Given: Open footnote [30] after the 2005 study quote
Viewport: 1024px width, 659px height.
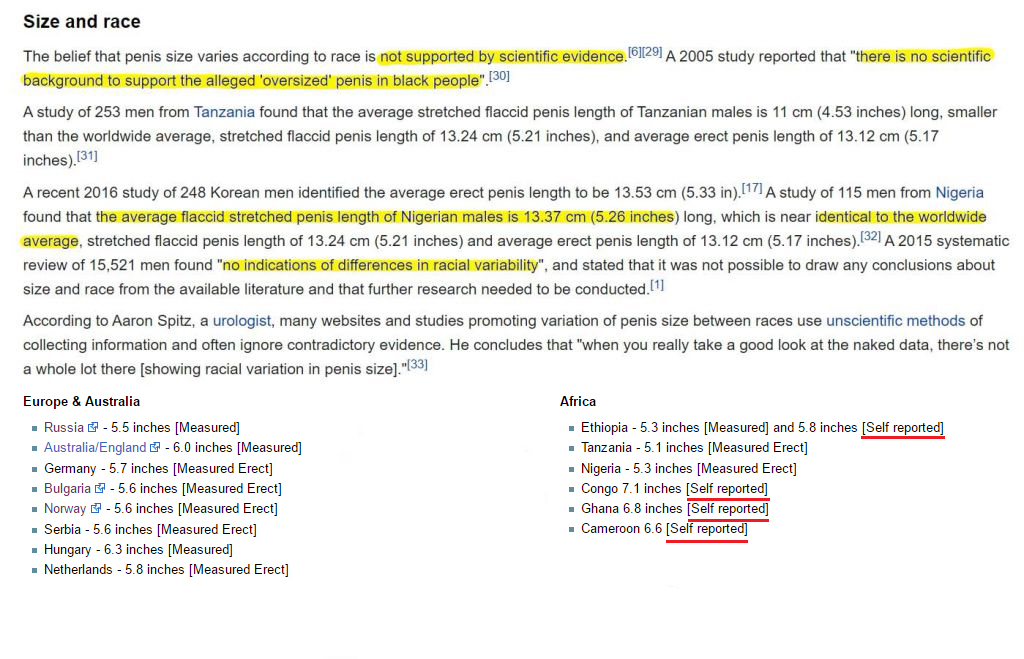Looking at the screenshot, I should [x=499, y=76].
